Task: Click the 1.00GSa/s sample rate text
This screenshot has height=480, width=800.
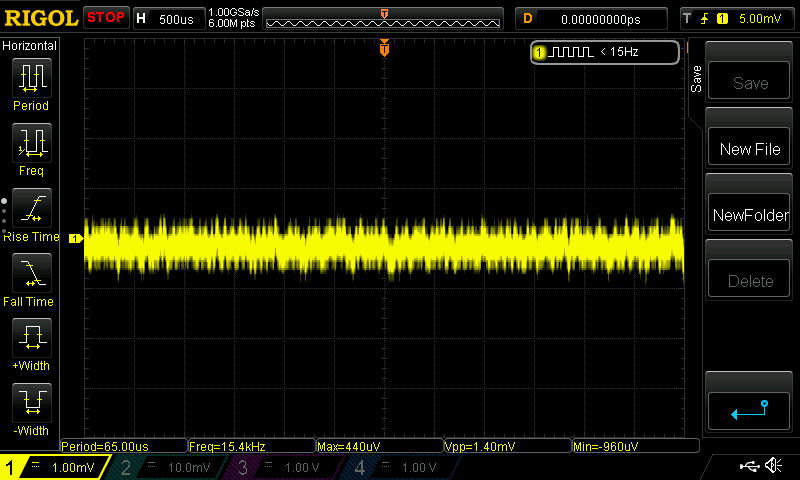Action: coord(233,12)
